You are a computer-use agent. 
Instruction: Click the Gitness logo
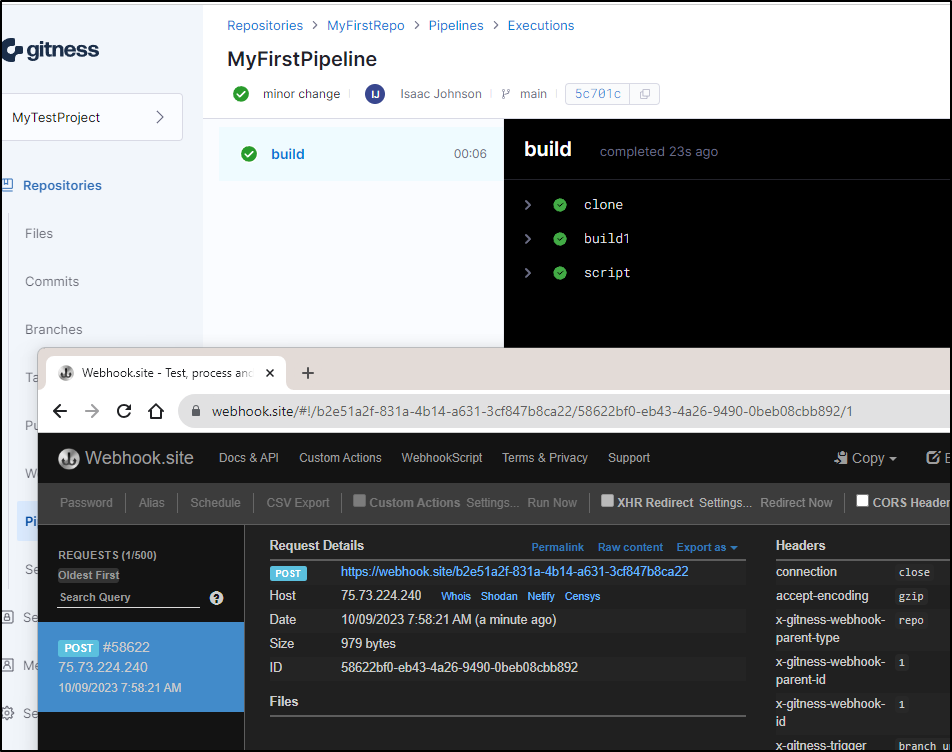point(51,50)
